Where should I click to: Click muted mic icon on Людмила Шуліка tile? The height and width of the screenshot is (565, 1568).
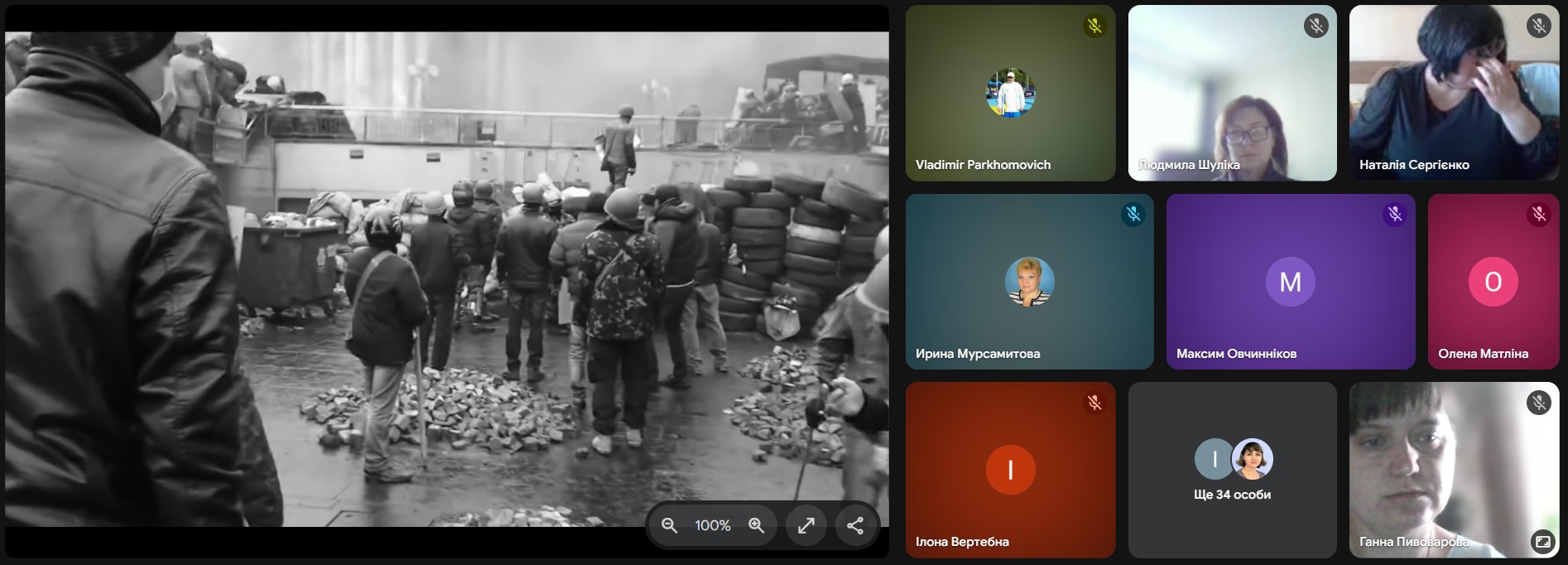point(1315,26)
